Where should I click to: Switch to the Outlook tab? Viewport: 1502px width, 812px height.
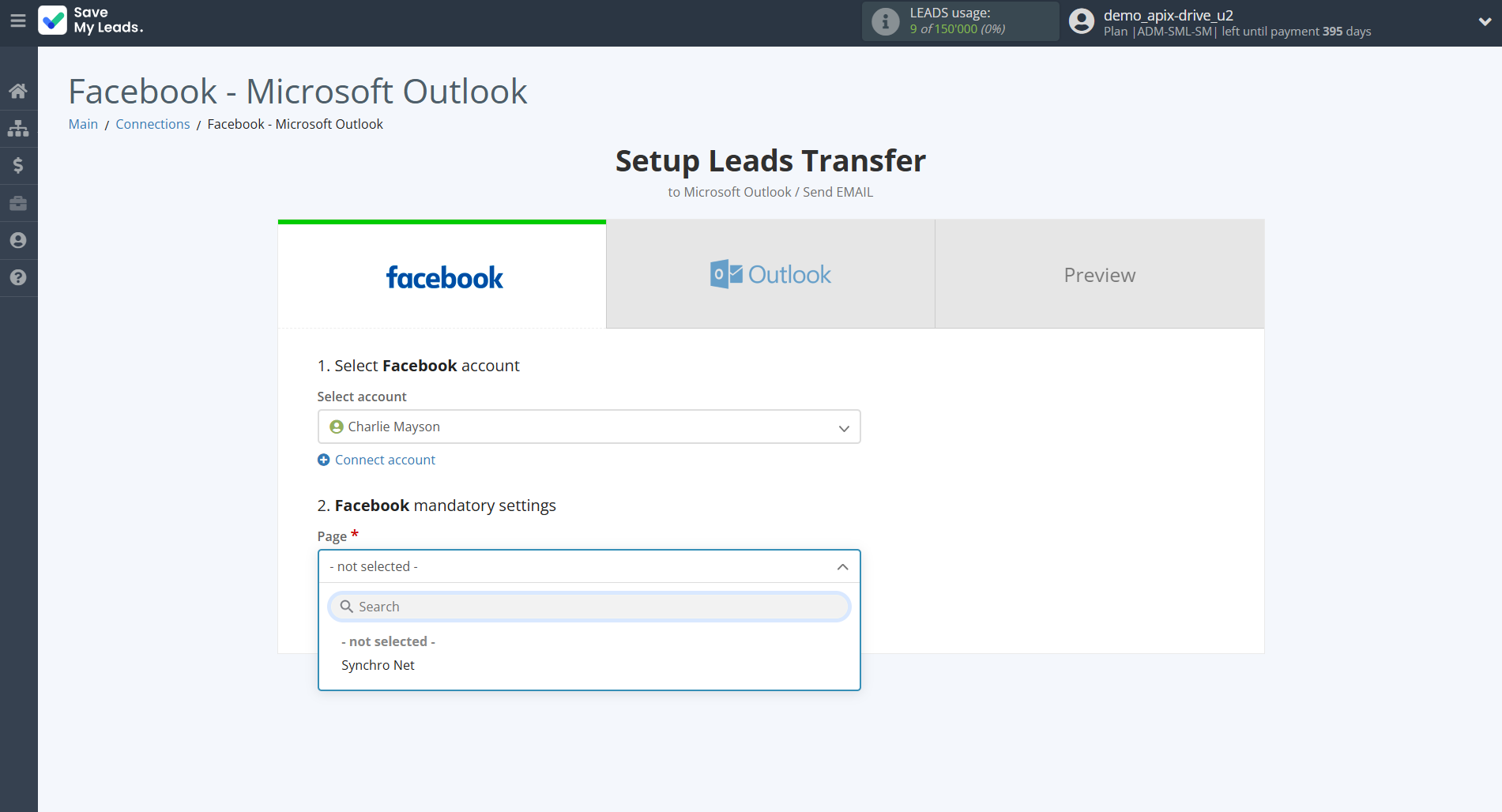[x=770, y=273]
